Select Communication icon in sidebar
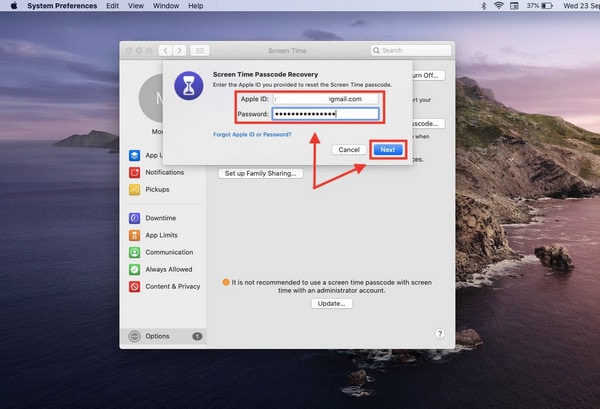This screenshot has height=409, width=600. [x=134, y=252]
